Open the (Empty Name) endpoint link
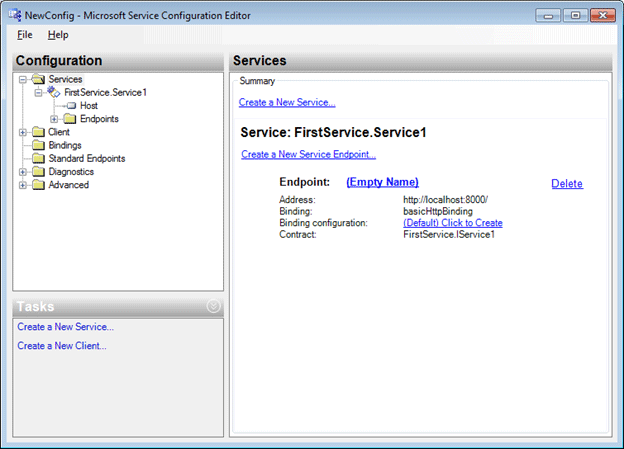Image resolution: width=624 pixels, height=449 pixels. [382, 182]
